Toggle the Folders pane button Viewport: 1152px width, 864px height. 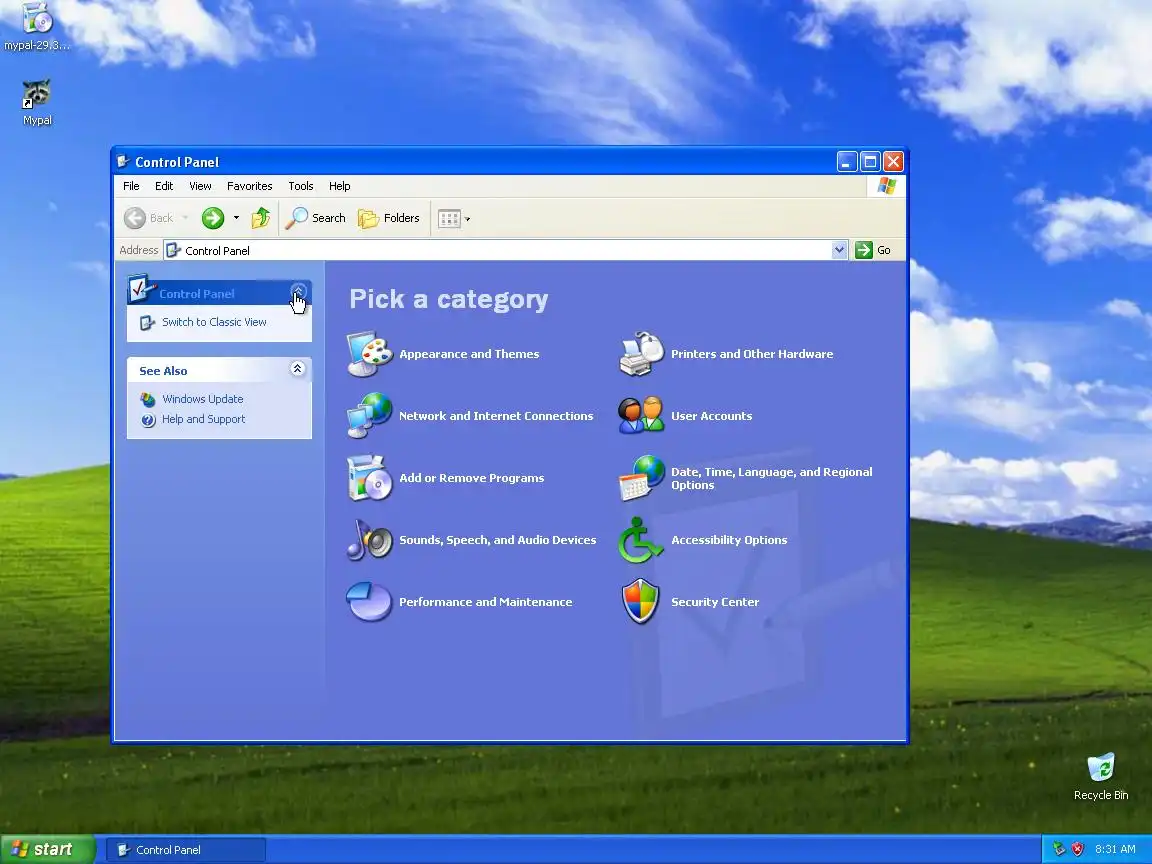click(389, 218)
